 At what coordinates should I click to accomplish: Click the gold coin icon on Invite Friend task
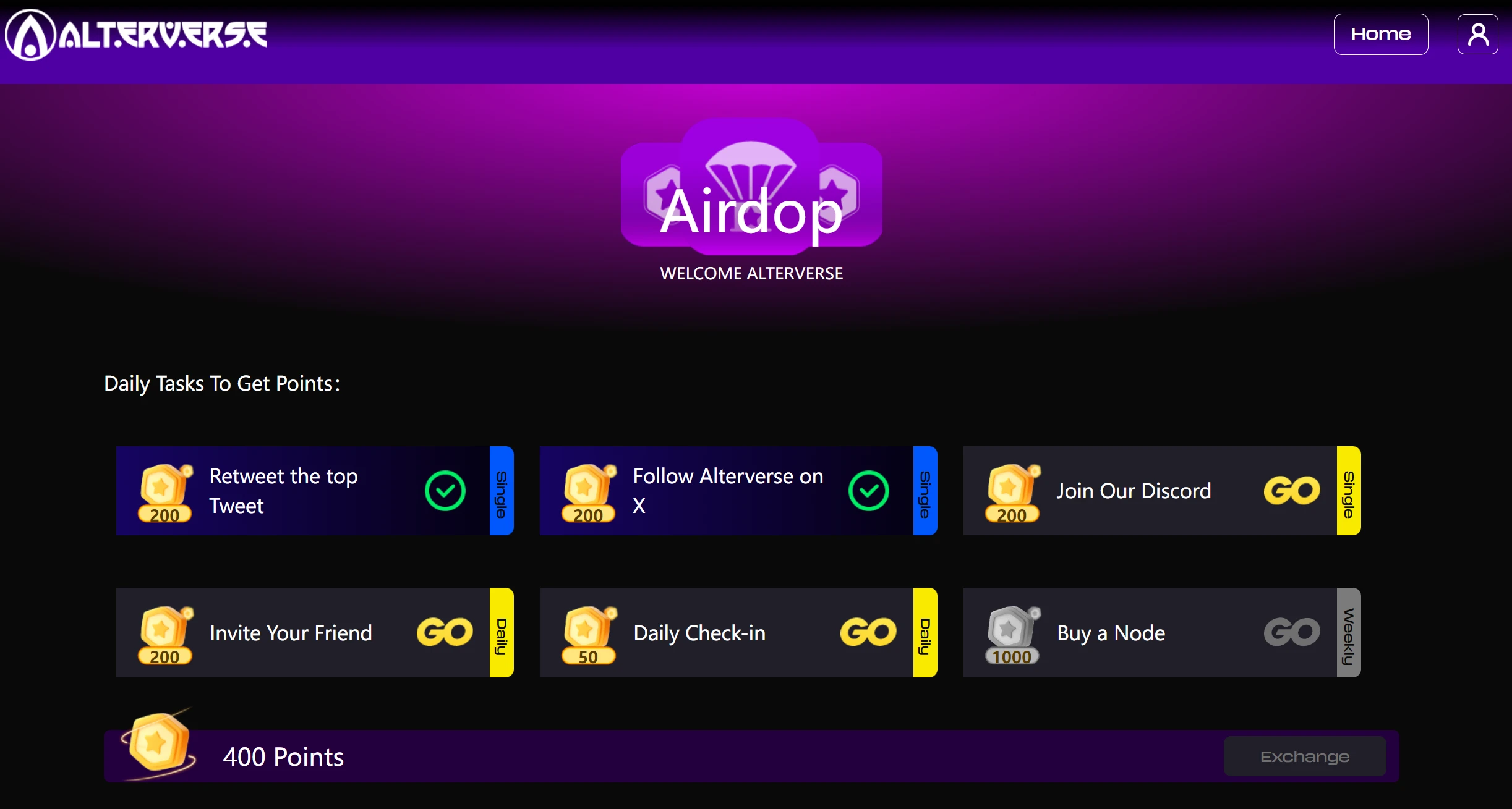162,631
